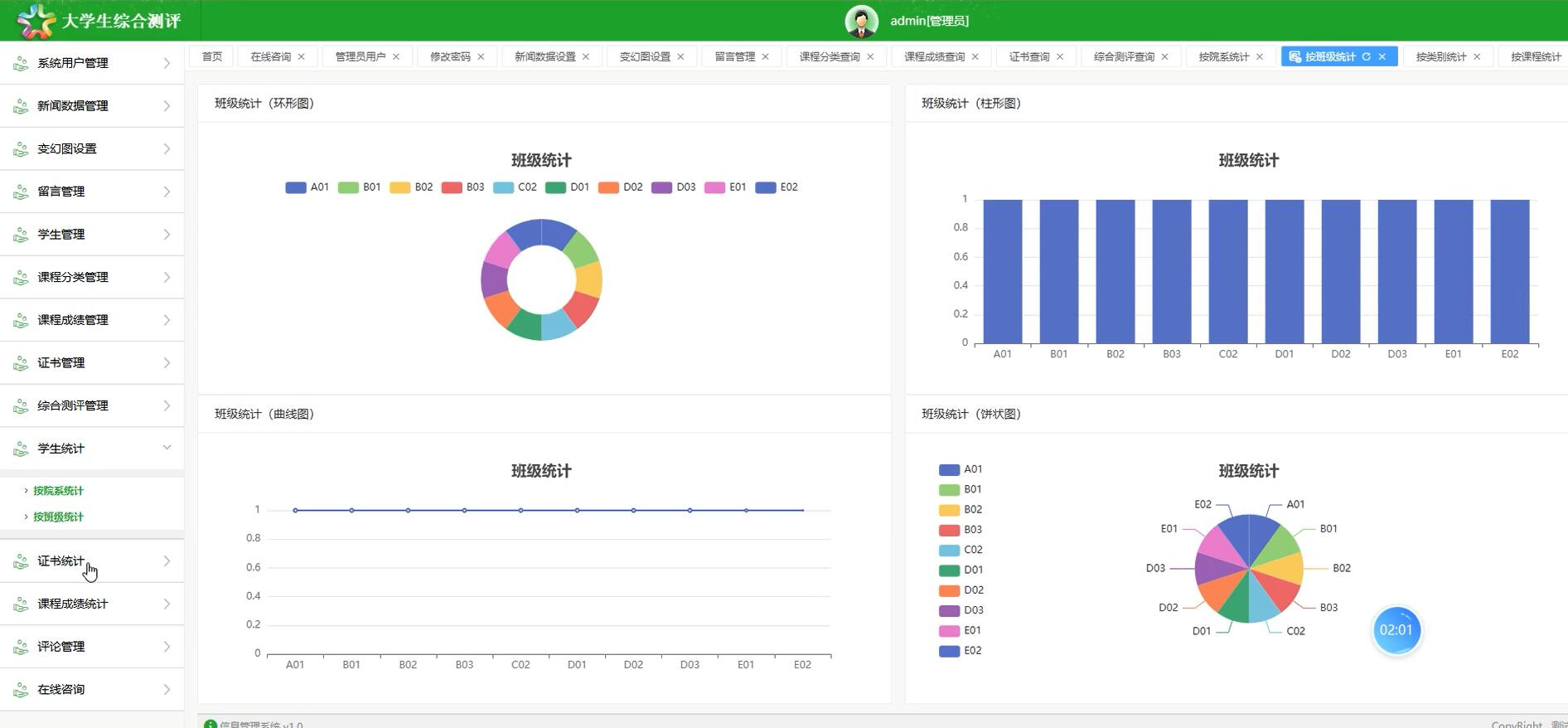Viewport: 1568px width, 728px height.
Task: Click the colorful star logo icon
Action: tap(35, 21)
